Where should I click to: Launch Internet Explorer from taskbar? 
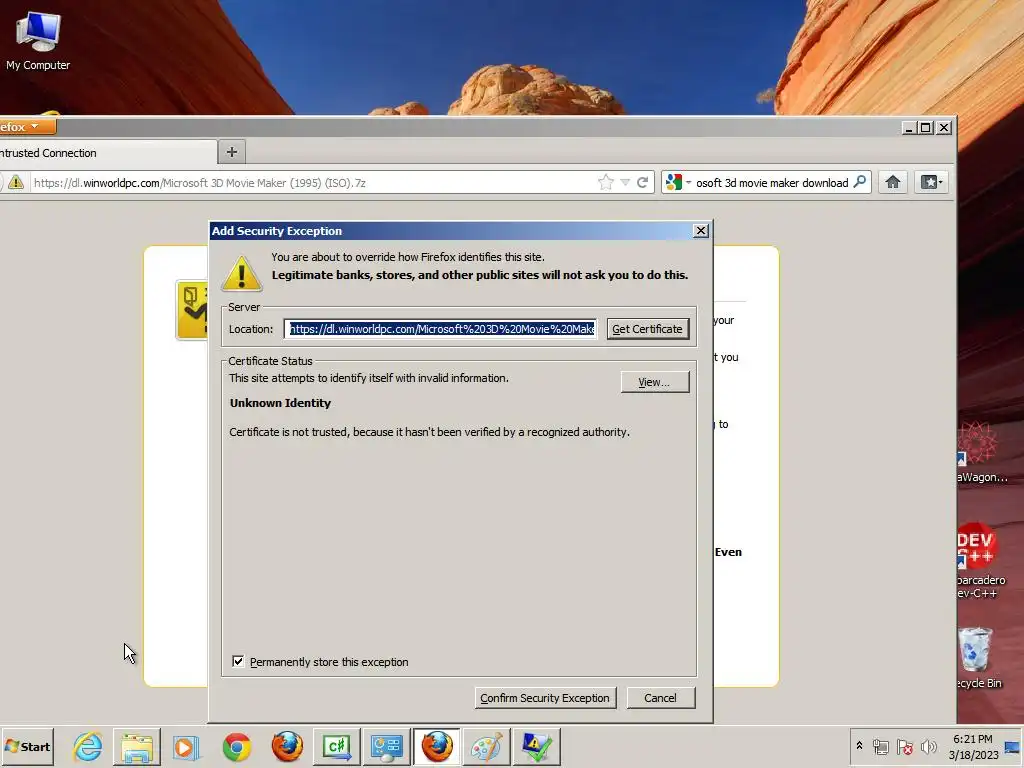pos(88,746)
